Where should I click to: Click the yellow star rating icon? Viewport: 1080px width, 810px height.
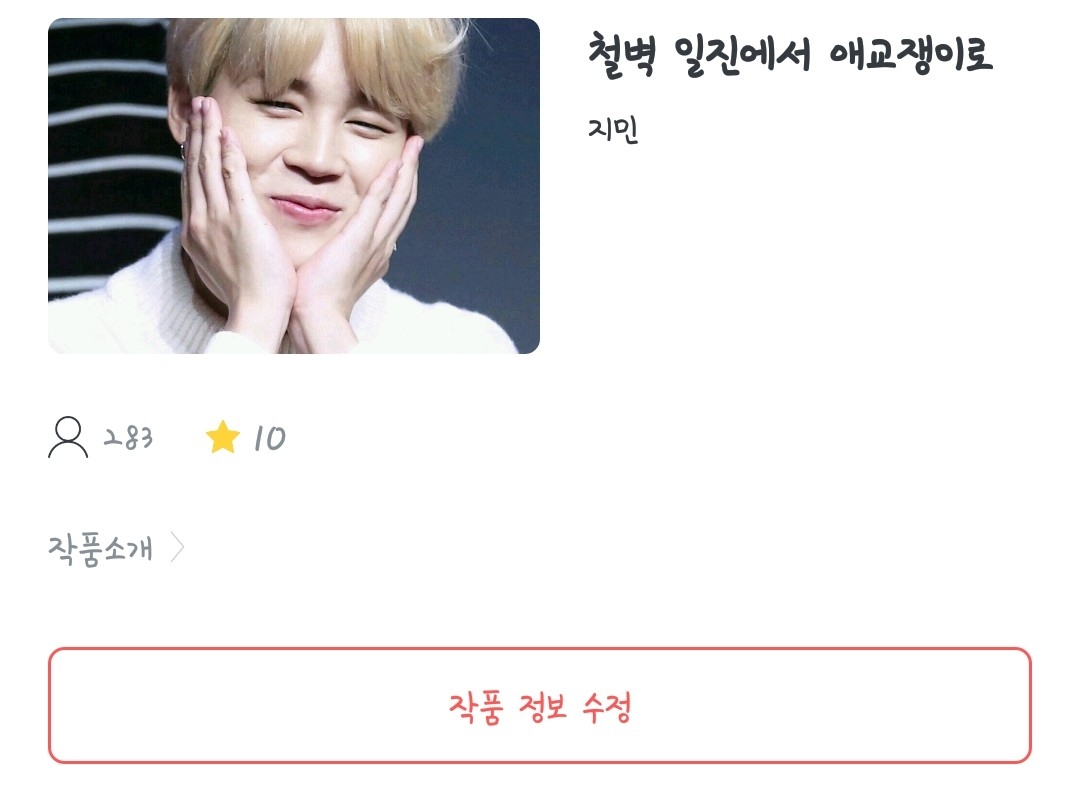(x=222, y=437)
